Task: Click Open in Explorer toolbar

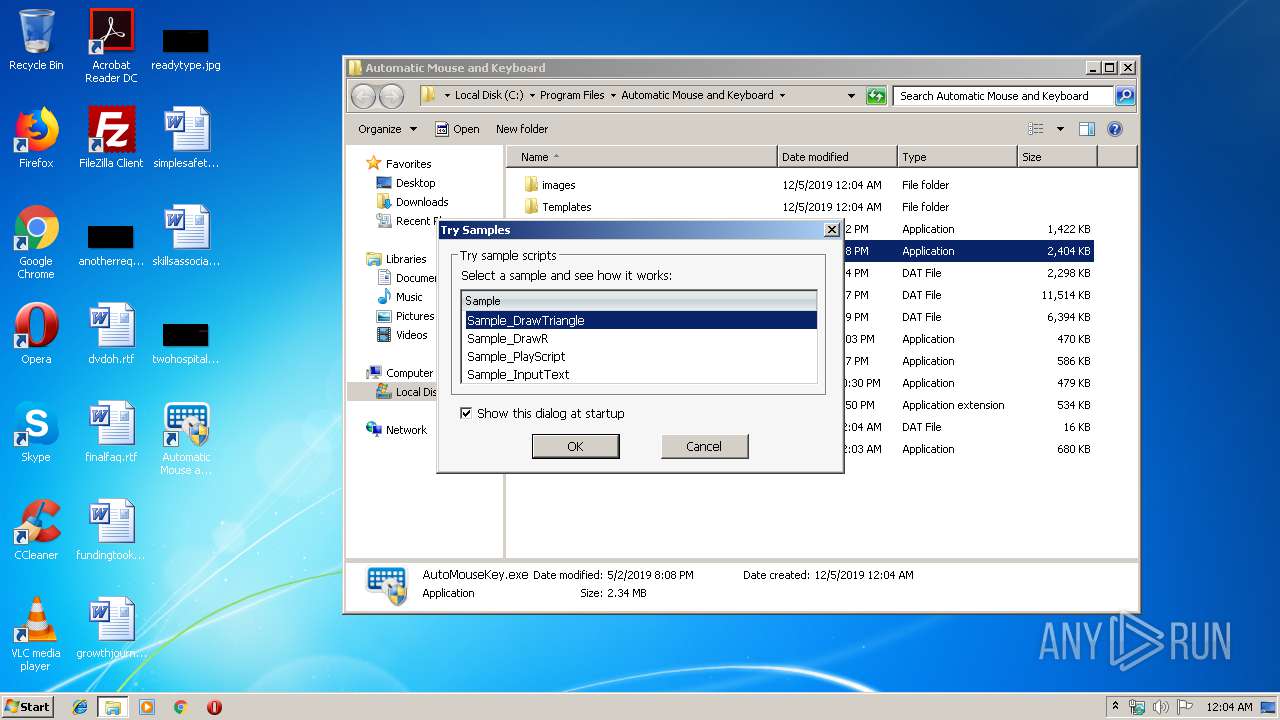Action: pyautogui.click(x=457, y=129)
